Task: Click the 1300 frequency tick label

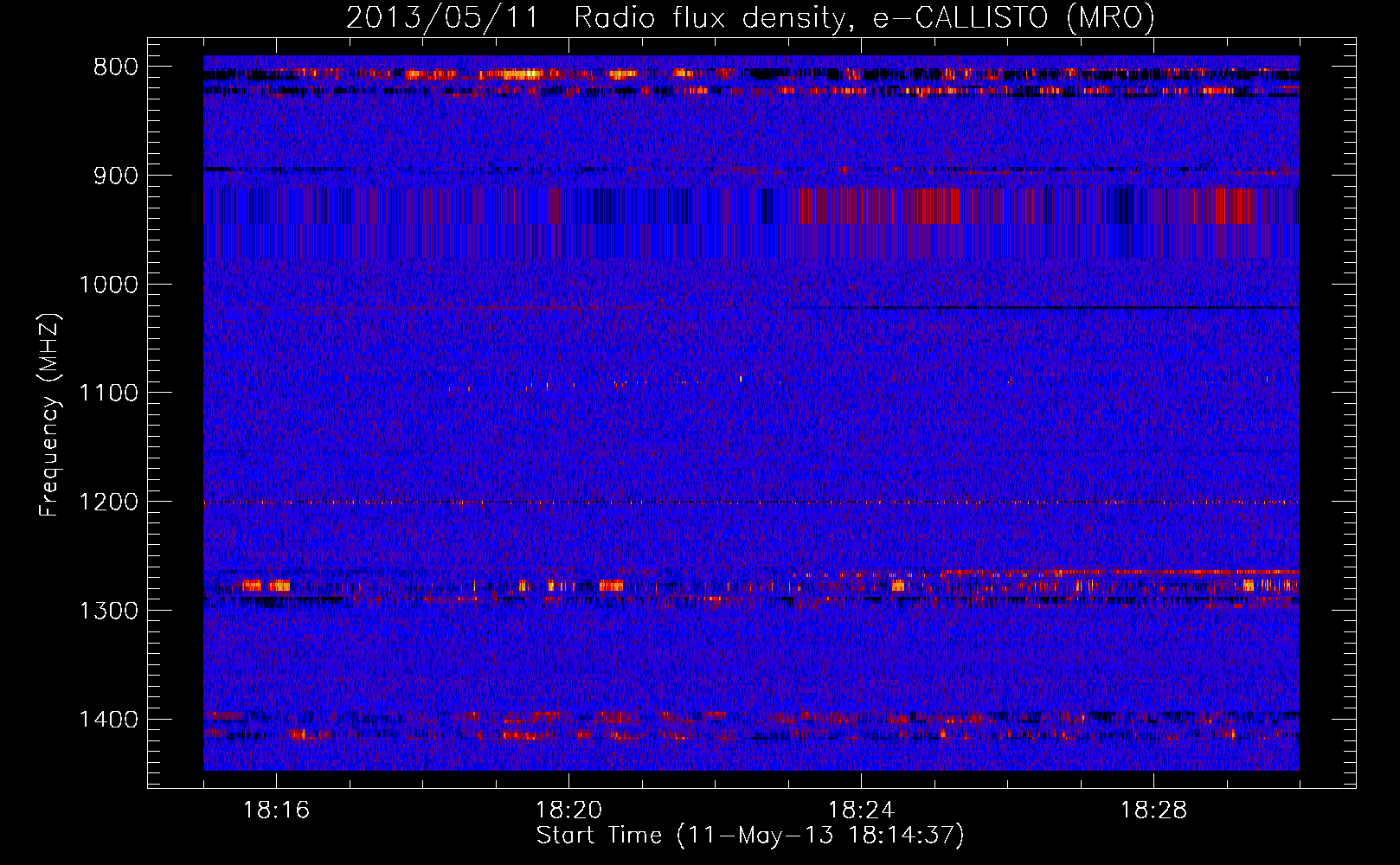Action: (108, 611)
